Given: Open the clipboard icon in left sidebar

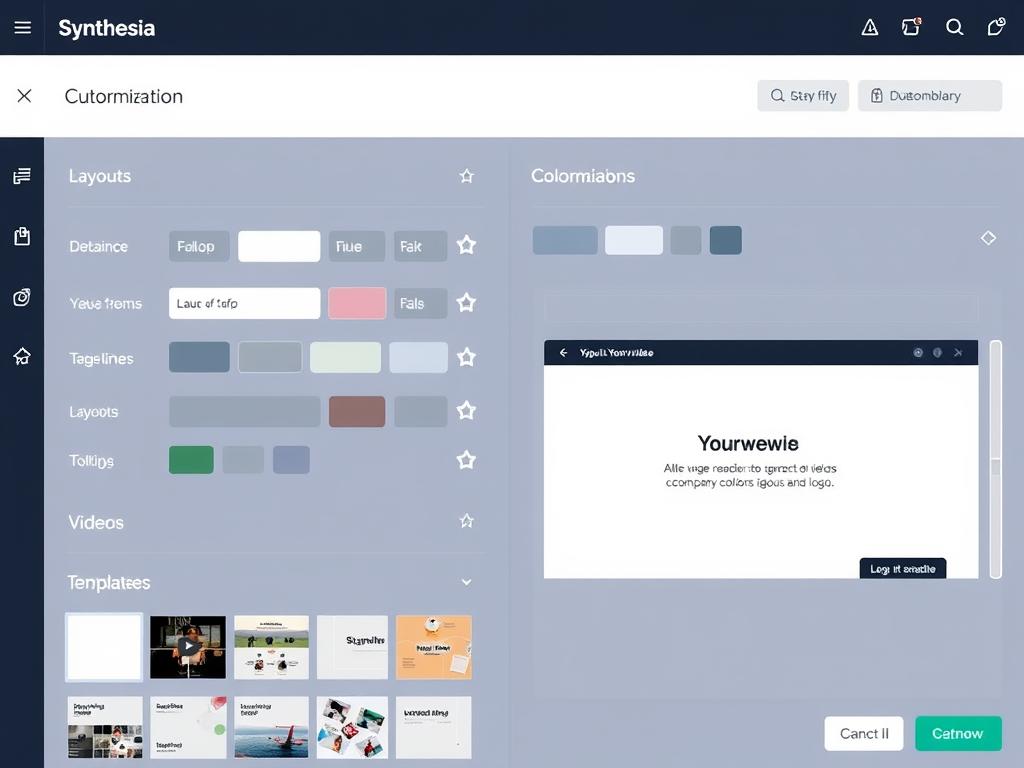Looking at the screenshot, I should click(22, 237).
